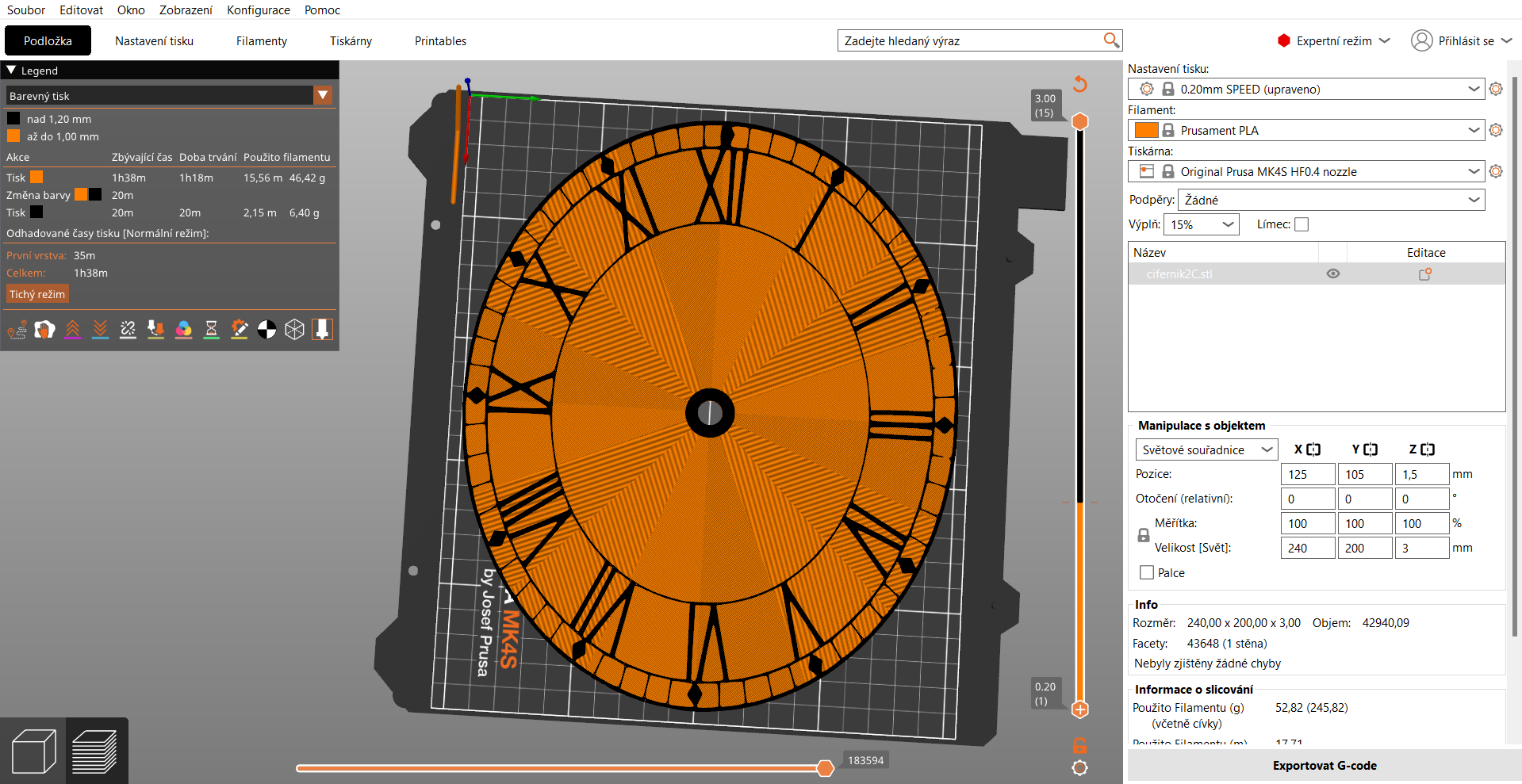Open Original Prusa MK4S printer dropdown
The height and width of the screenshot is (784, 1522).
tap(1306, 171)
